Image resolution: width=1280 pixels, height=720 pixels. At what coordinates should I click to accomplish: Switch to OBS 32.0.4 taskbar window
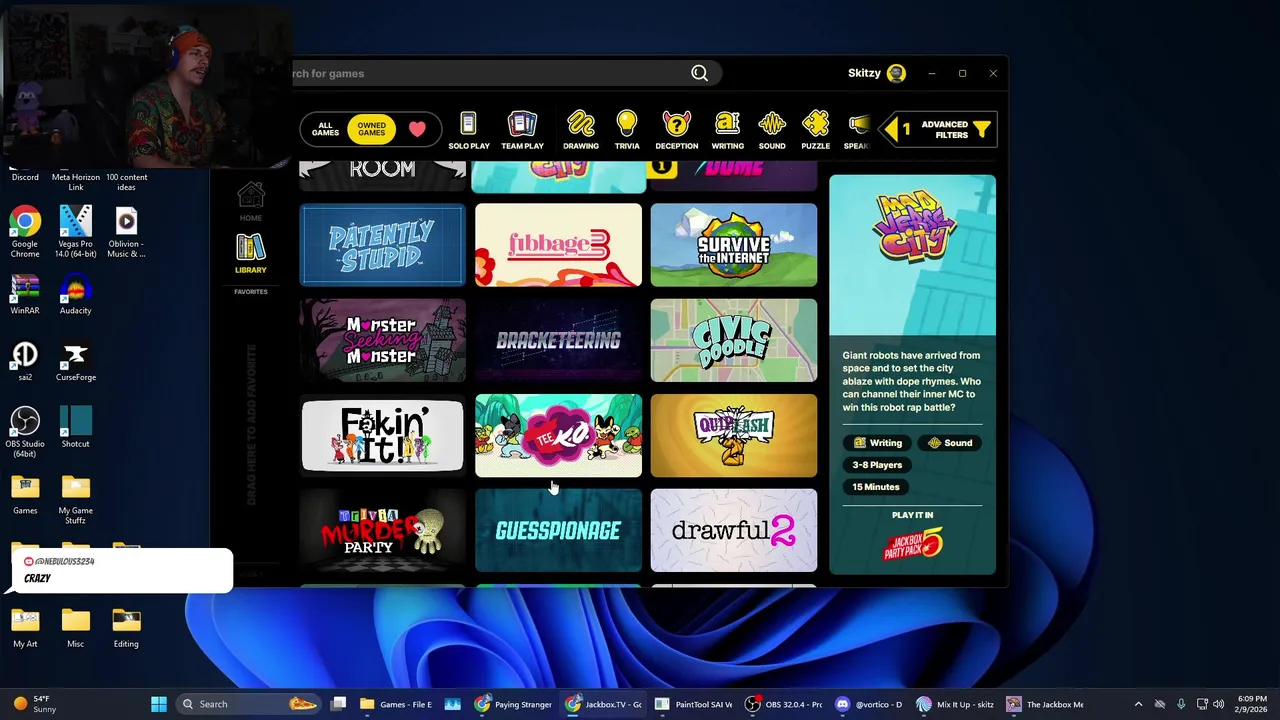(x=784, y=704)
